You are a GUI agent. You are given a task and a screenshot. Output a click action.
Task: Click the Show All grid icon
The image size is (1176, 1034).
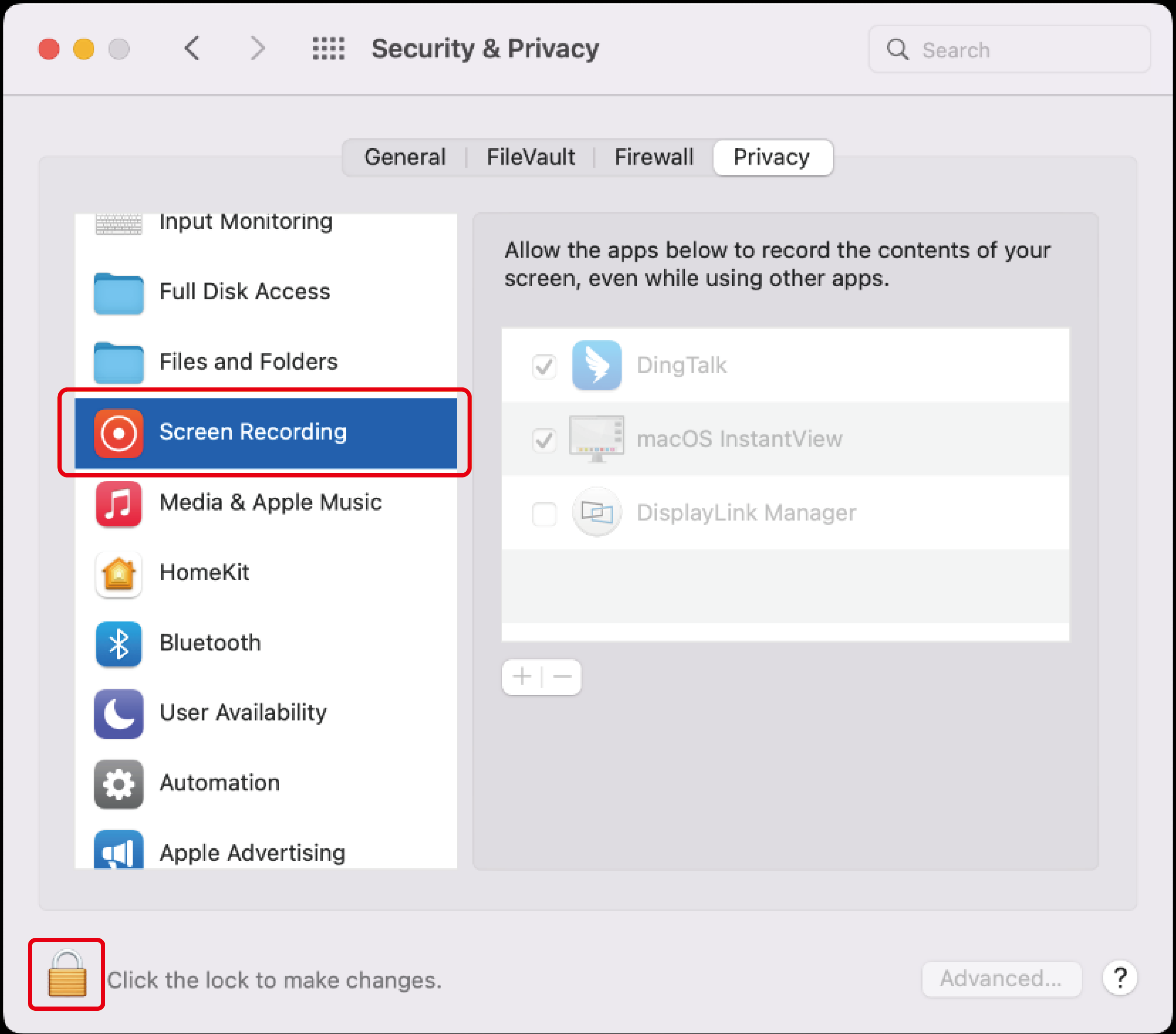point(328,49)
